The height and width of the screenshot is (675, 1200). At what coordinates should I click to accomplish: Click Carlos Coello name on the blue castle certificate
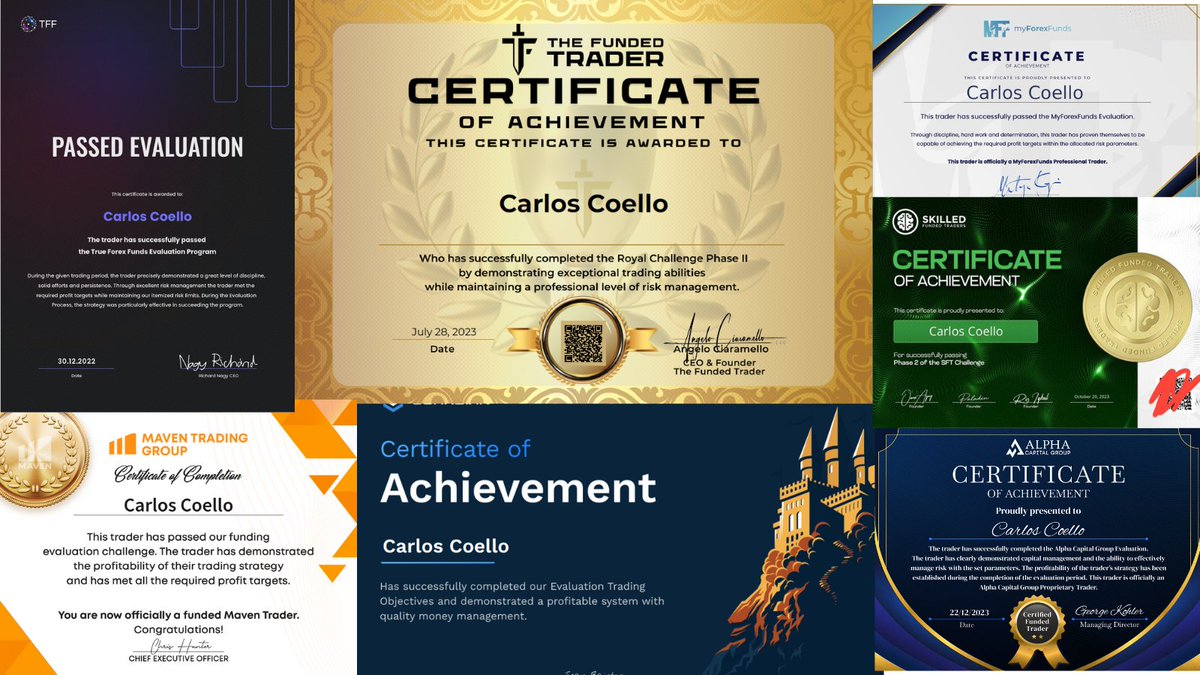point(446,546)
